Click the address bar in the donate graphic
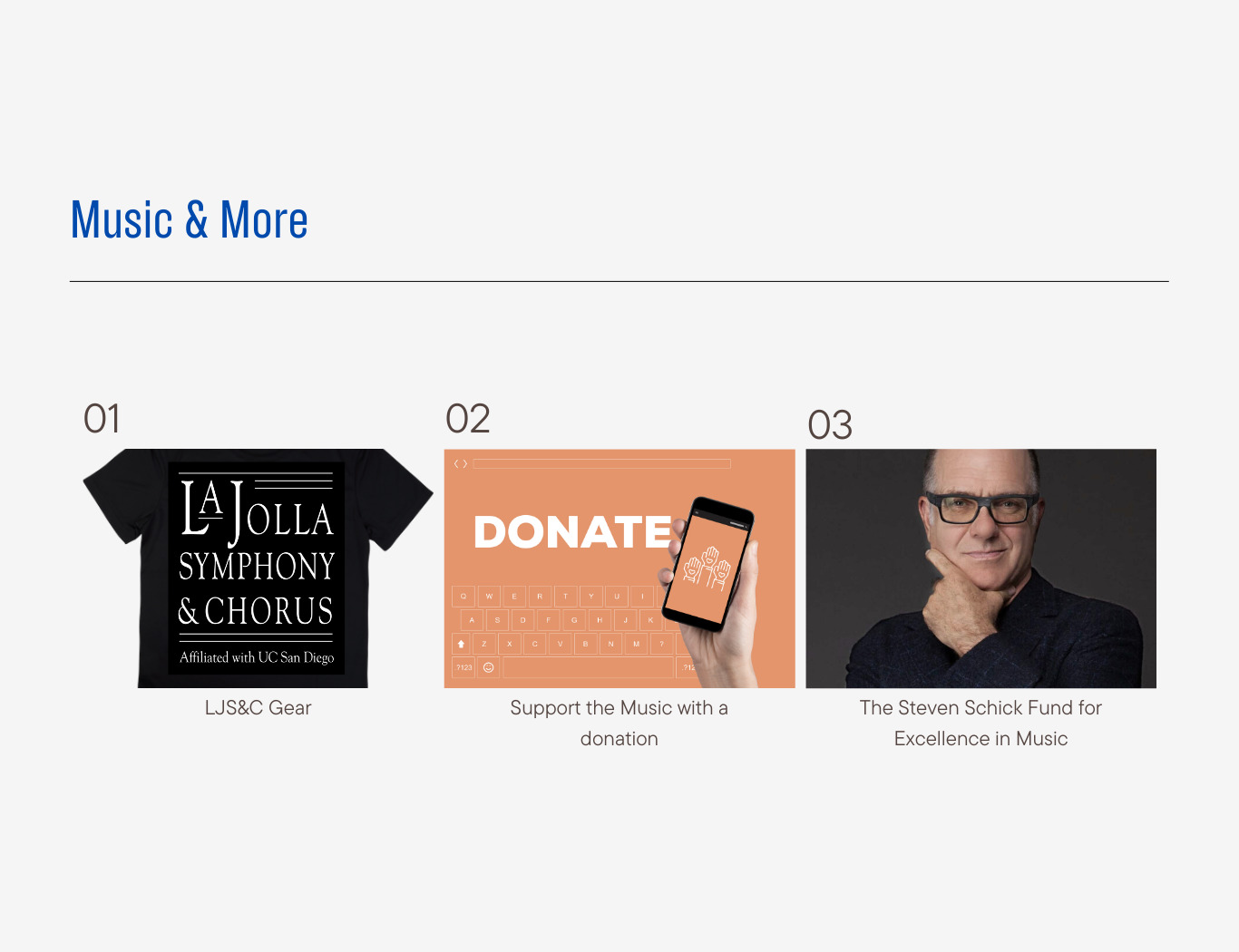1239x952 pixels. point(601,463)
